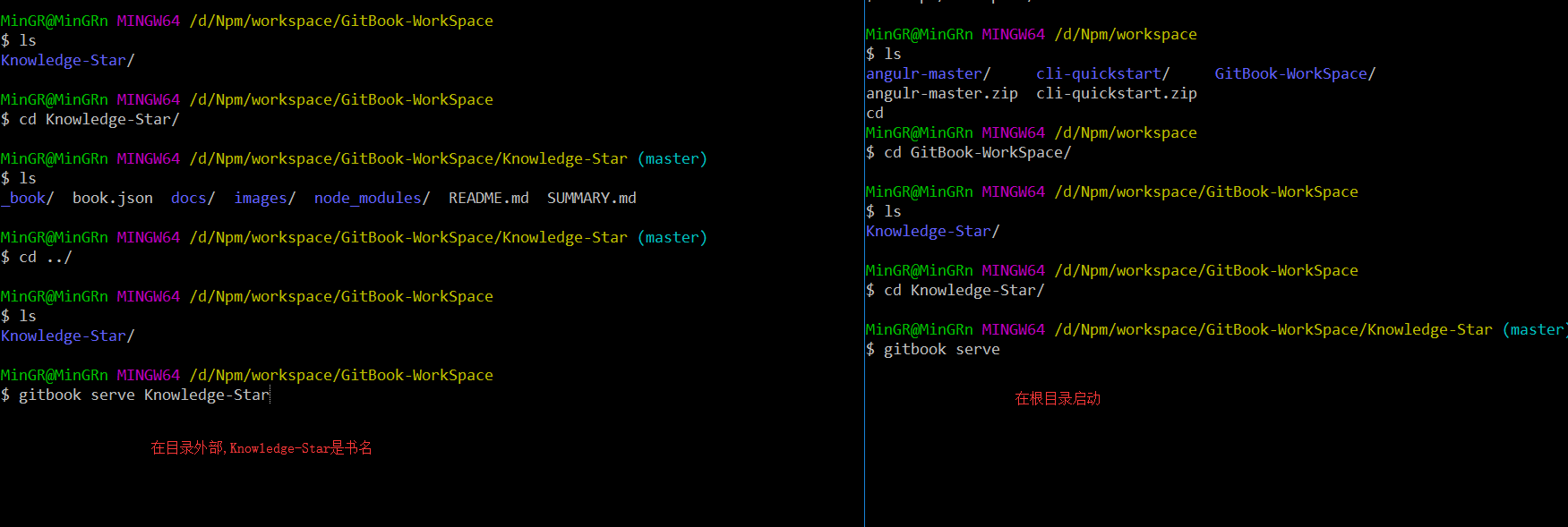Image resolution: width=1568 pixels, height=527 pixels.
Task: Click the _book/ directory in the listing
Action: point(27,198)
